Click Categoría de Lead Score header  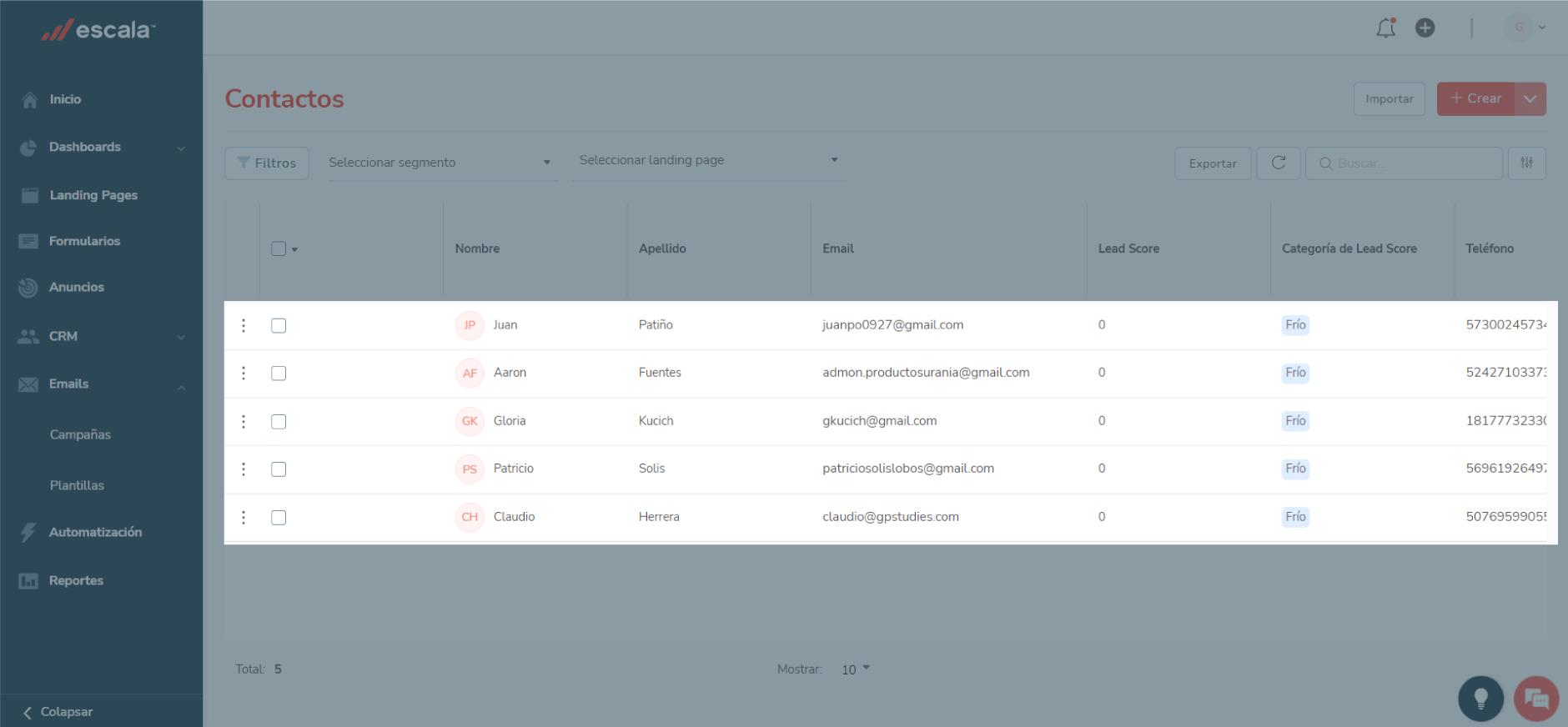coord(1349,248)
